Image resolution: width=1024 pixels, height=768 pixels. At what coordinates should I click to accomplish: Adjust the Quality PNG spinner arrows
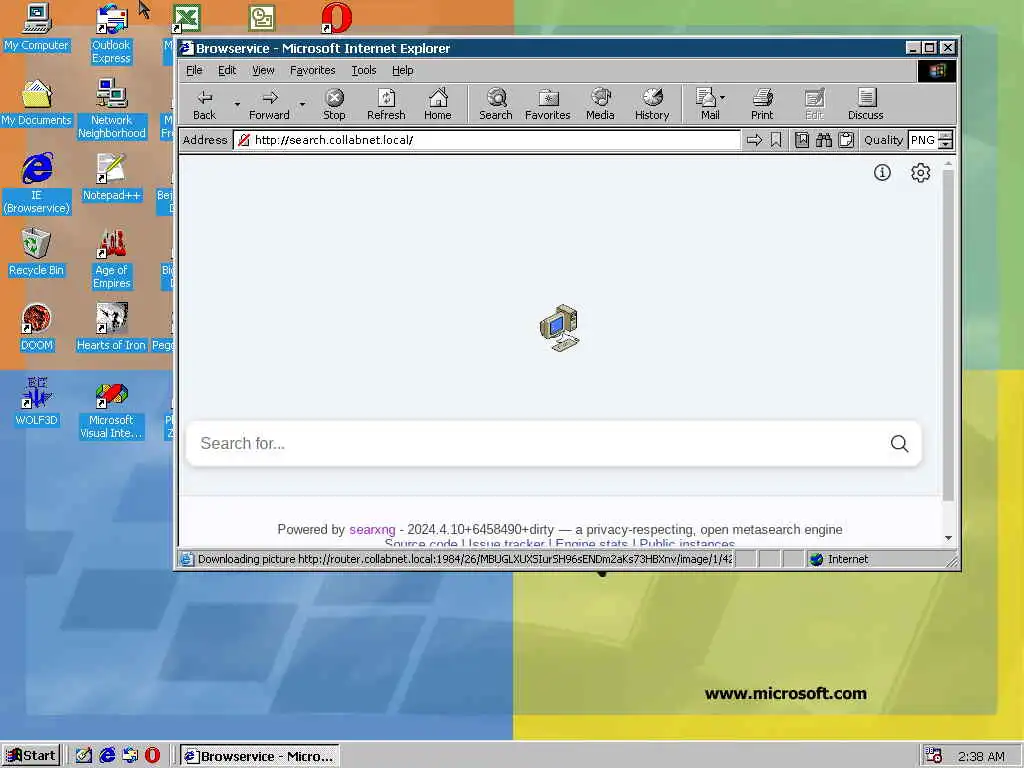coord(945,140)
